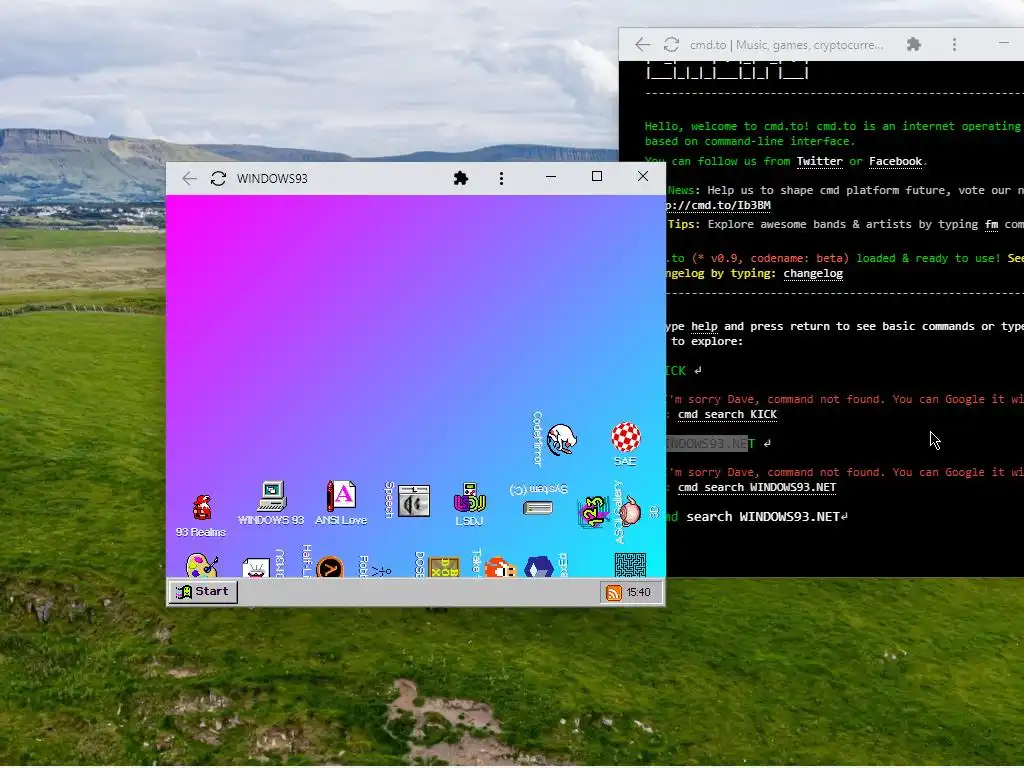Image resolution: width=1024 pixels, height=768 pixels.
Task: Open three-dot menu in WINDOWS93 window
Action: 502,178
